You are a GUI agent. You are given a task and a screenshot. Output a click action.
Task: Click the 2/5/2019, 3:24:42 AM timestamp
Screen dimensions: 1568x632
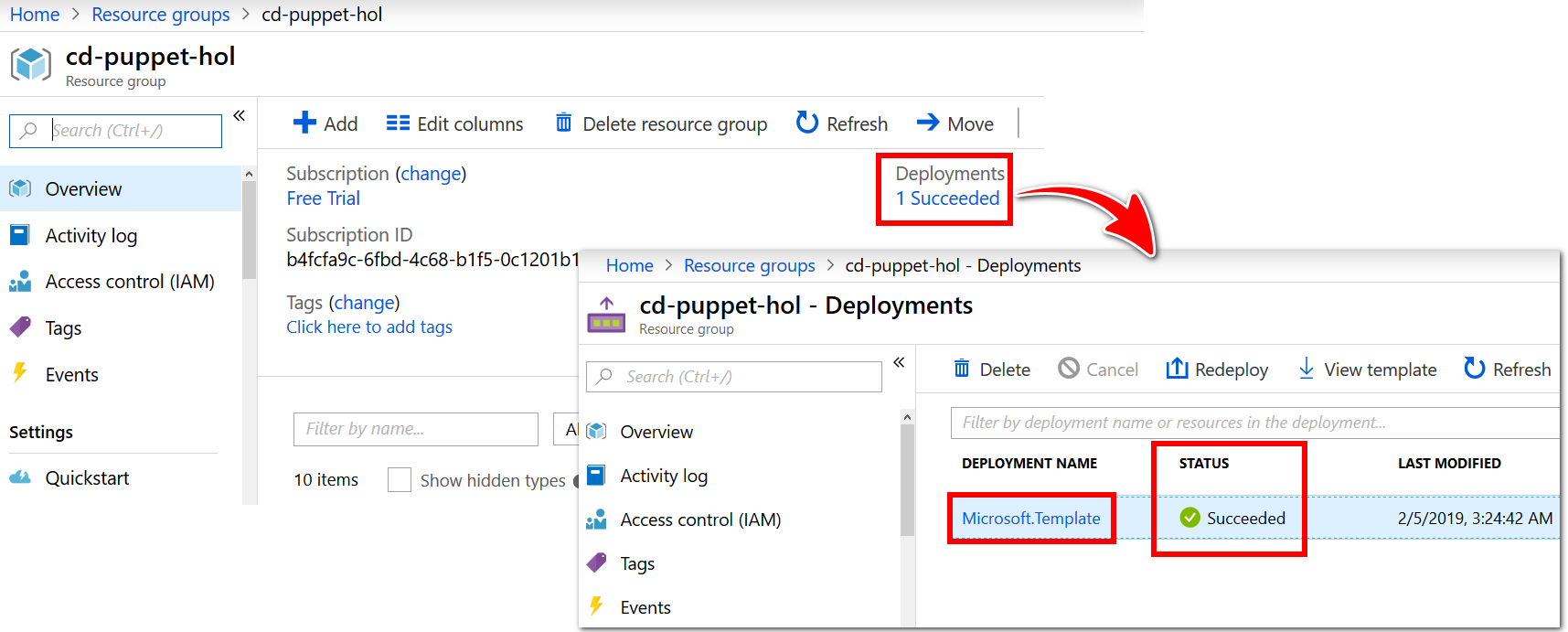[x=1475, y=519]
